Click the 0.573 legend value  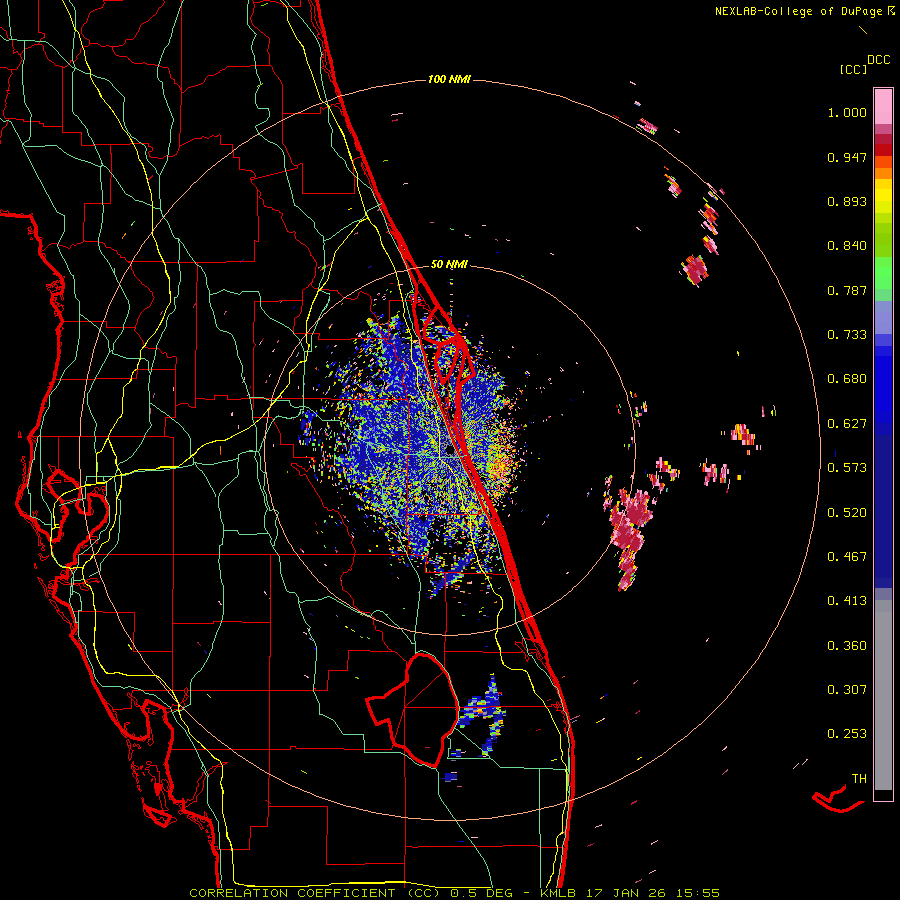click(847, 468)
